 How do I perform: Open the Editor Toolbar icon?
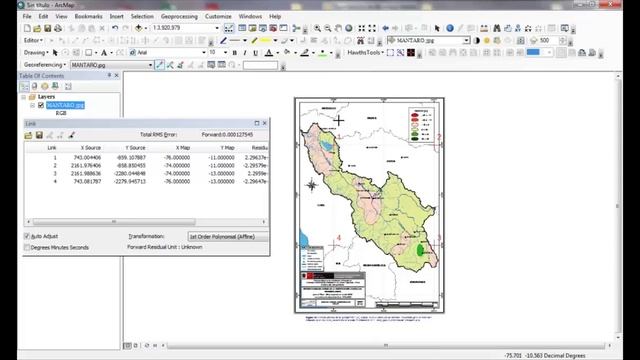point(229,28)
